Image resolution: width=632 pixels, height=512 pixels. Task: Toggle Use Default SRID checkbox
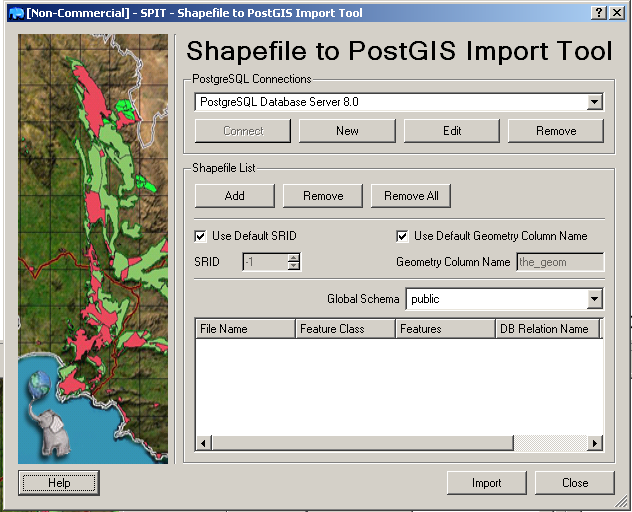[200, 236]
